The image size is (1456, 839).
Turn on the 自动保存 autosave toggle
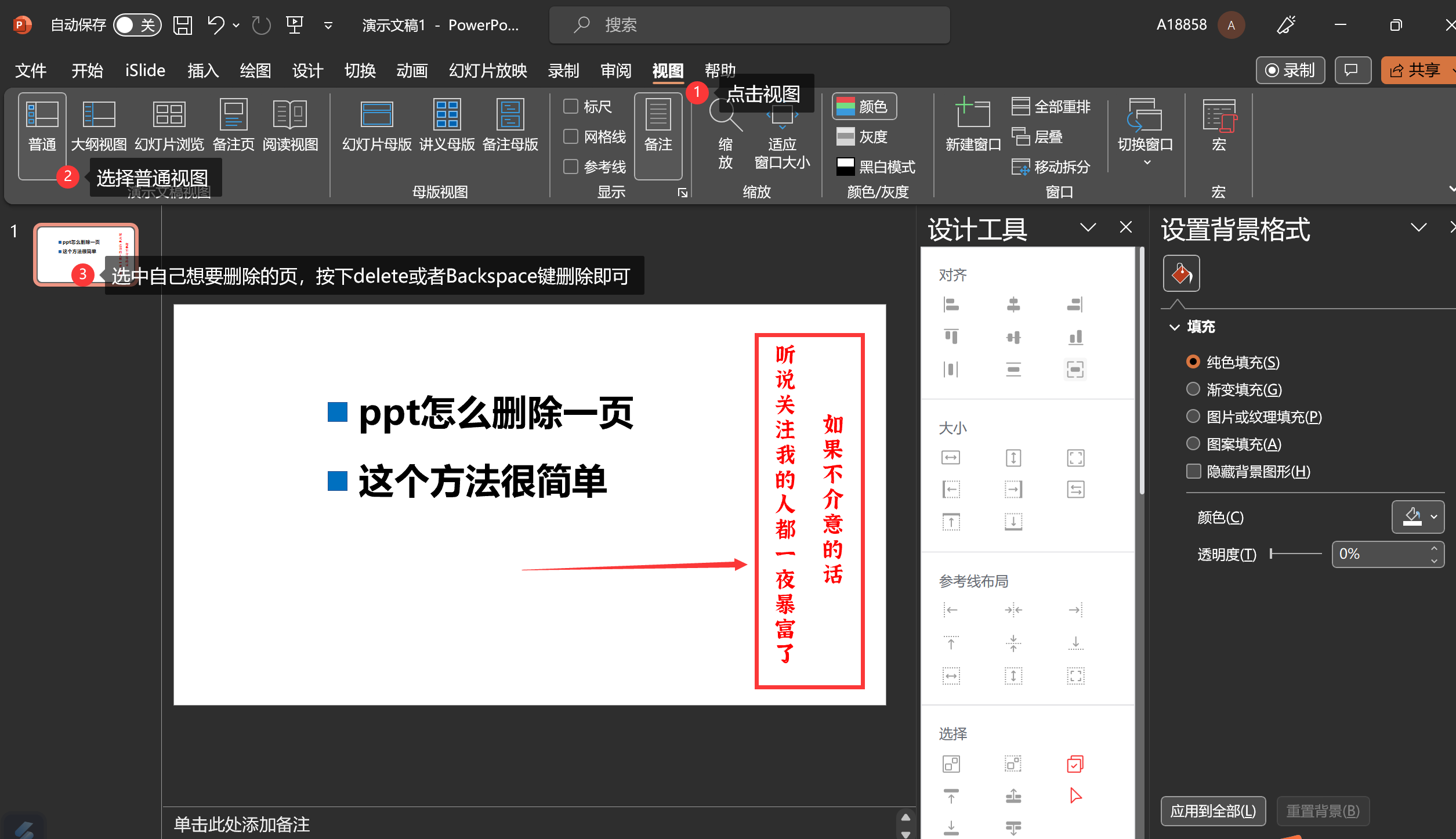(x=137, y=24)
